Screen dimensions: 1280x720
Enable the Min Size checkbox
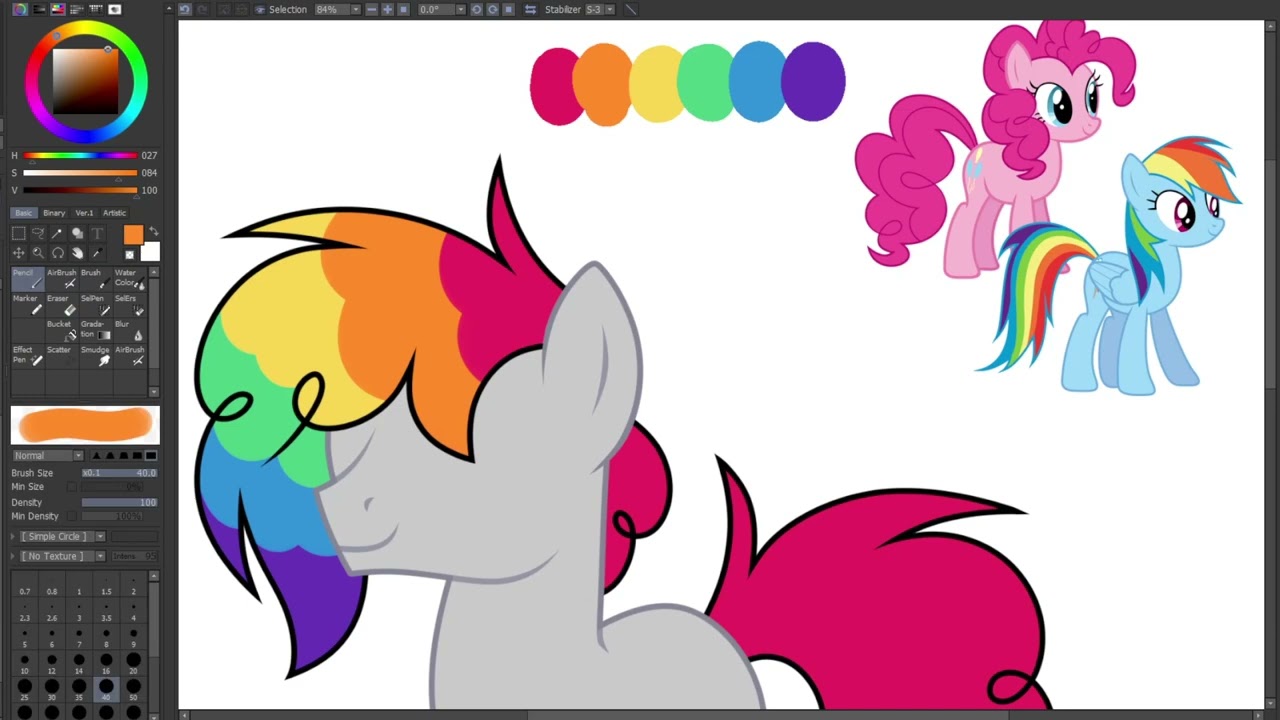[72, 487]
